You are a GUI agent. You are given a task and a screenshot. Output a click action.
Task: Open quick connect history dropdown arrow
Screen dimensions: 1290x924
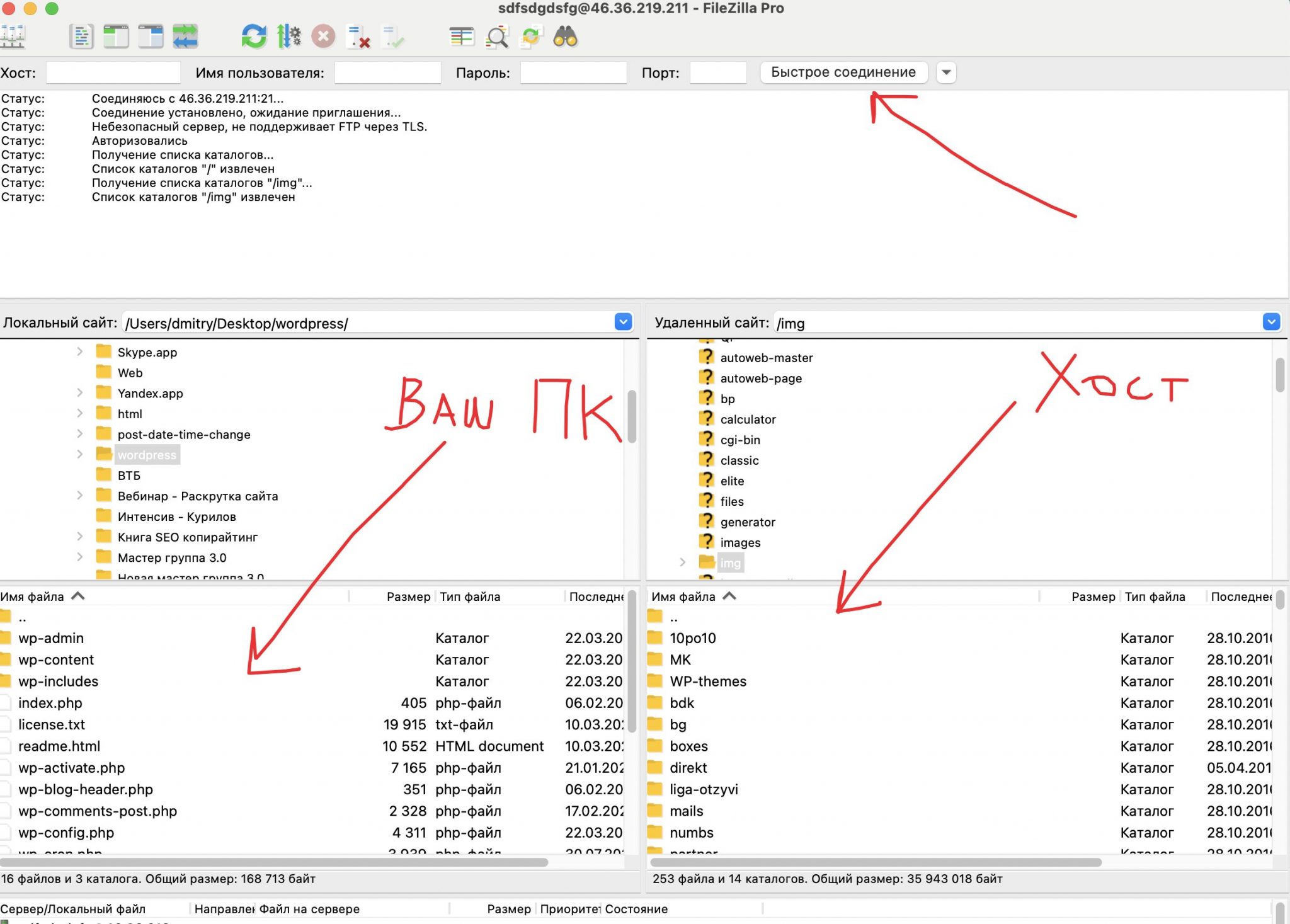coord(946,72)
